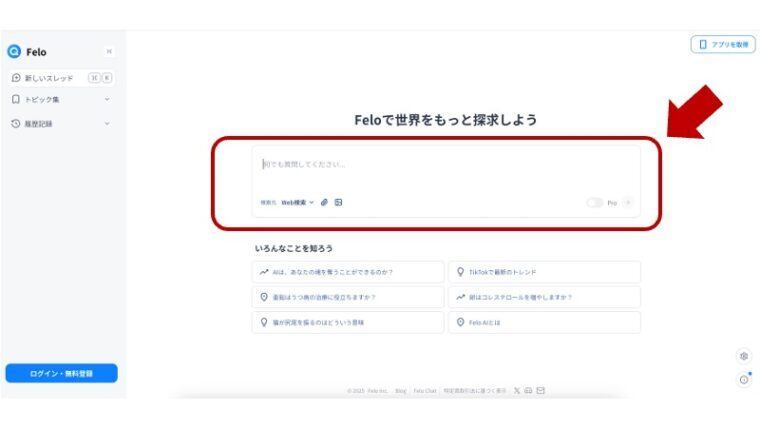Collapse the sidebar with the arrow icon
The image size is (760, 428).
pyautogui.click(x=109, y=51)
